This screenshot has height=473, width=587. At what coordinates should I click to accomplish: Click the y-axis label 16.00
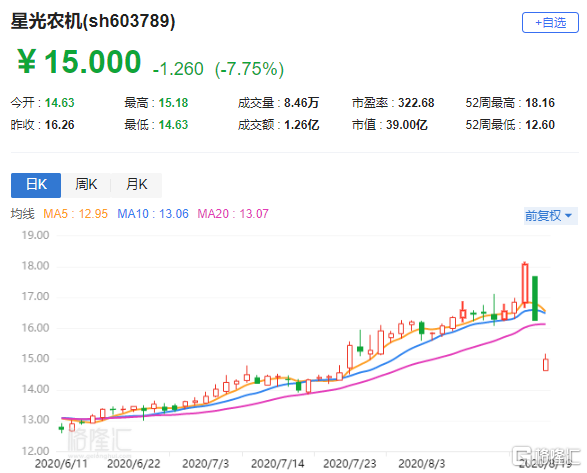click(35, 328)
